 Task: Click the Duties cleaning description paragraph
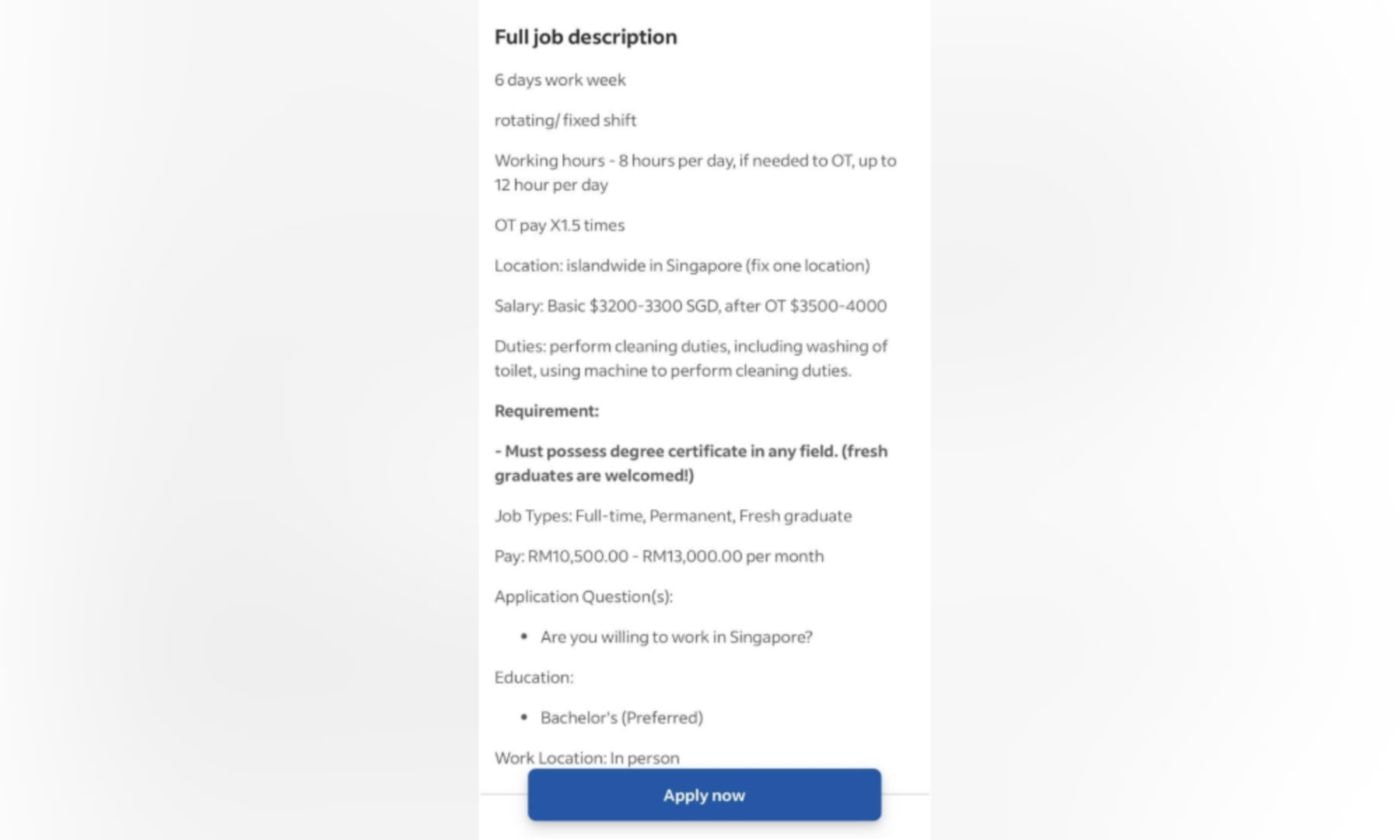690,358
